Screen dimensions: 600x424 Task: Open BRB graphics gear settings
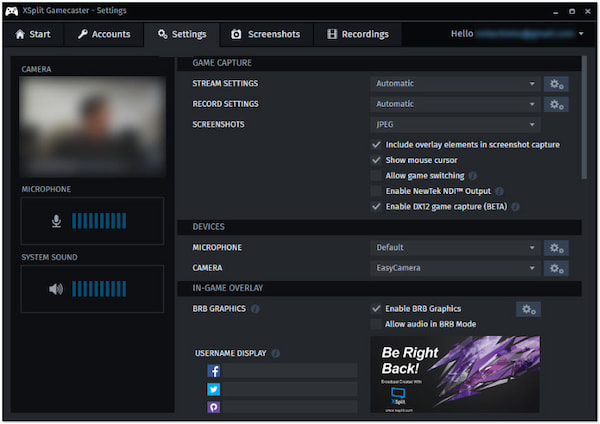pos(528,309)
